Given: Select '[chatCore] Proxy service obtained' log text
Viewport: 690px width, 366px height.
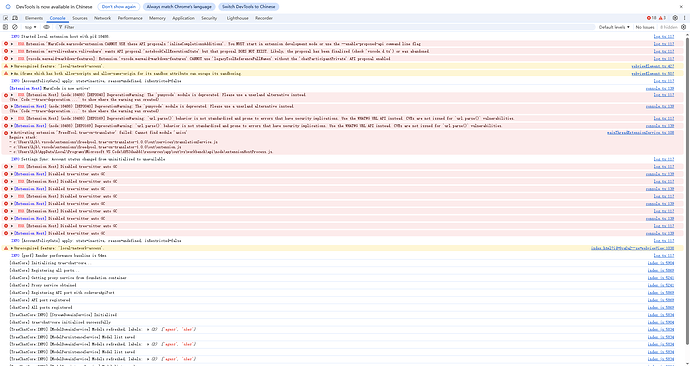Looking at the screenshot, I should tap(43, 285).
